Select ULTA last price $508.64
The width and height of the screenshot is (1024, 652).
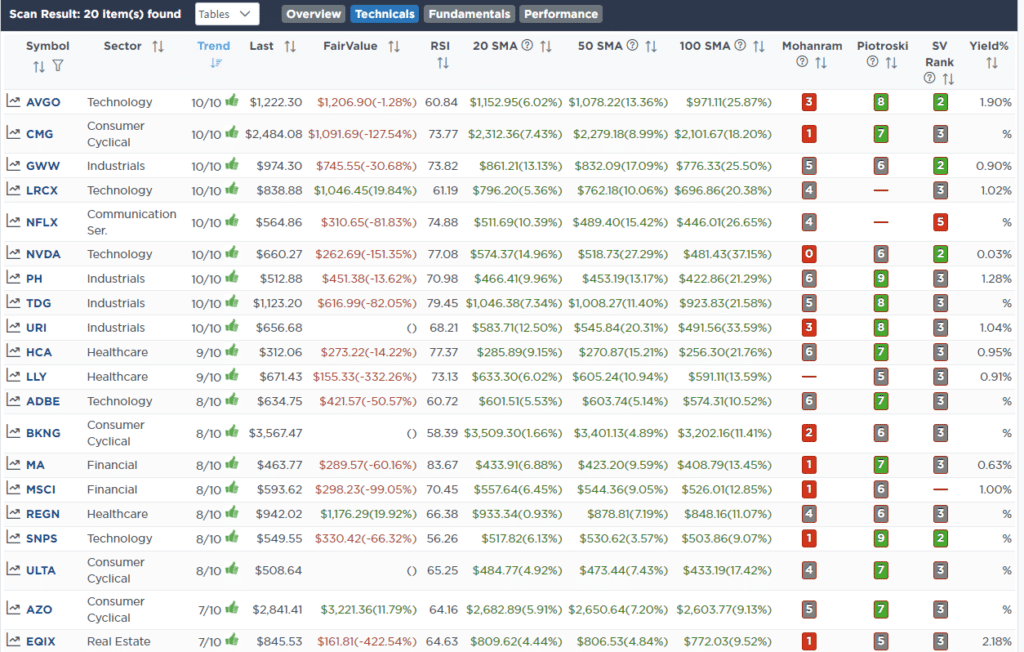click(278, 570)
